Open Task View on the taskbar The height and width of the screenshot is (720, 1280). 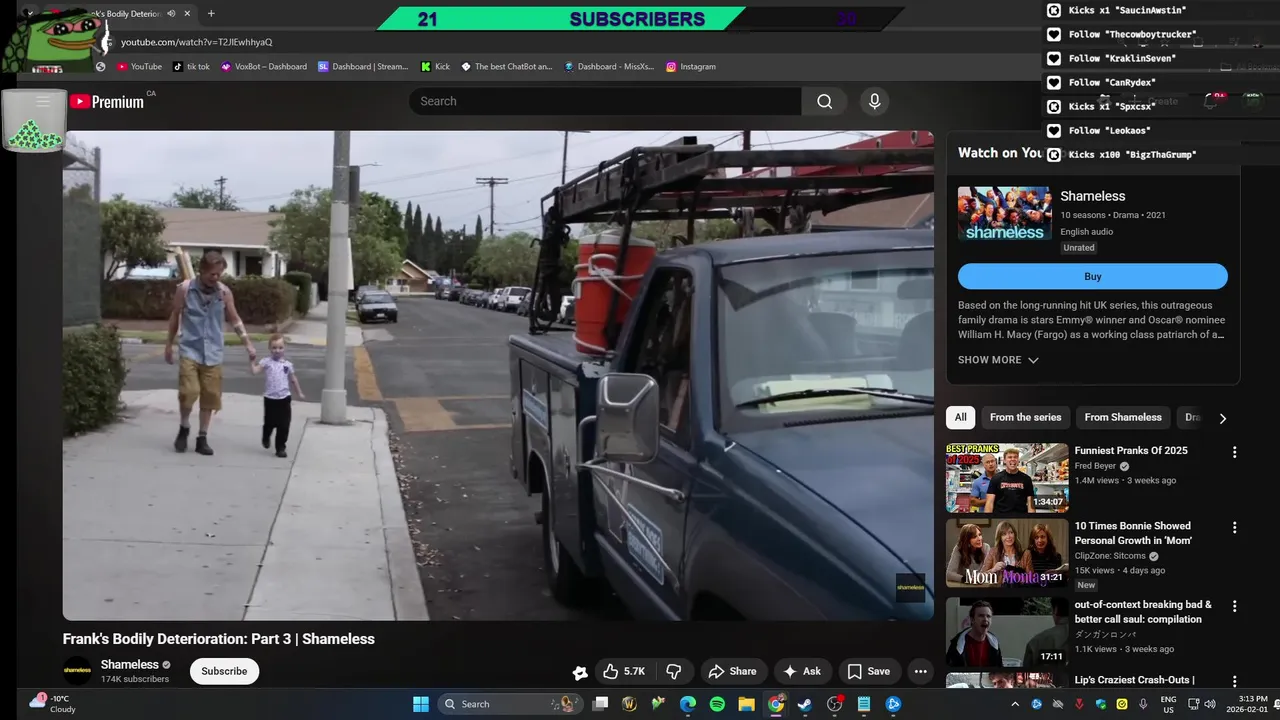(600, 704)
